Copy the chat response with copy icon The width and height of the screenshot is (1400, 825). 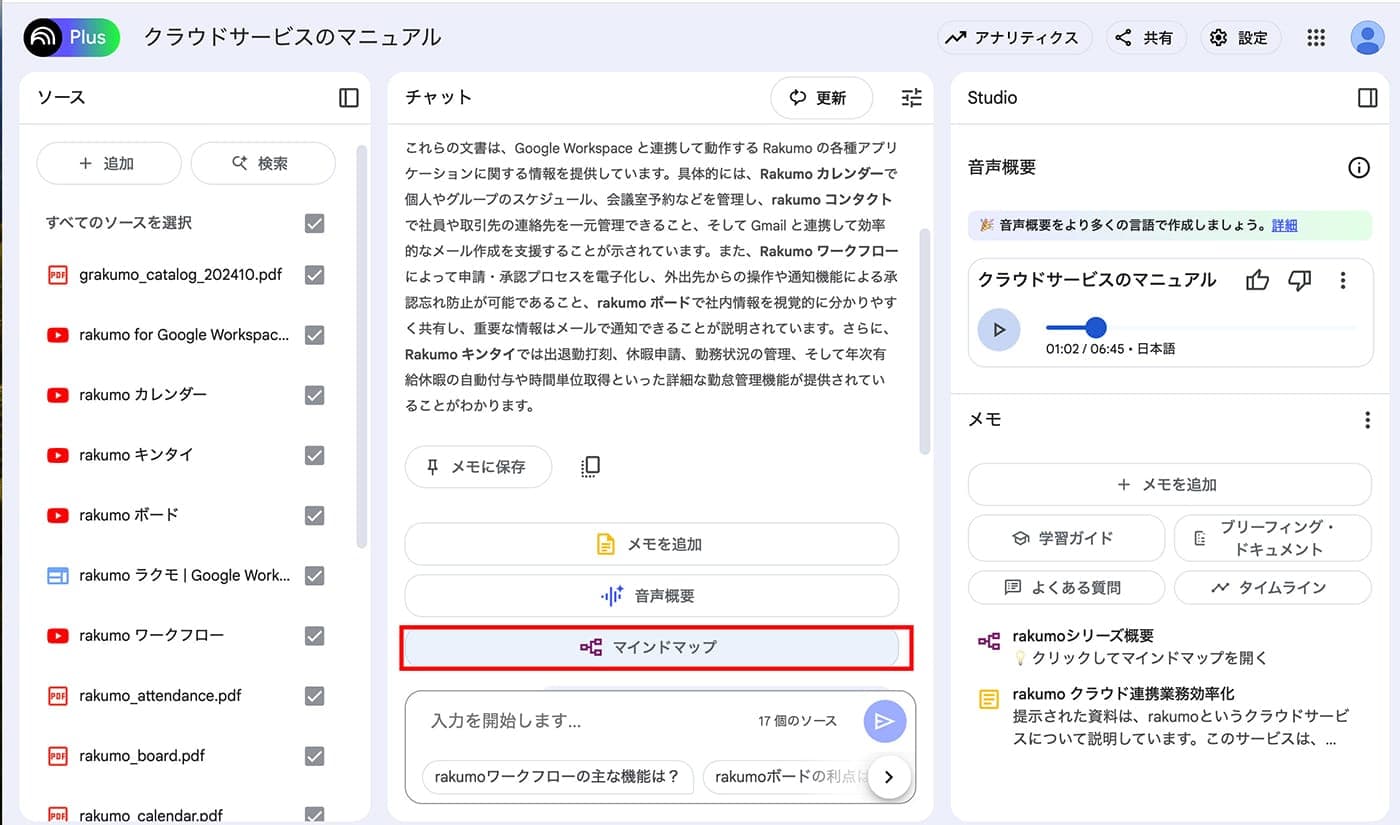(x=590, y=467)
